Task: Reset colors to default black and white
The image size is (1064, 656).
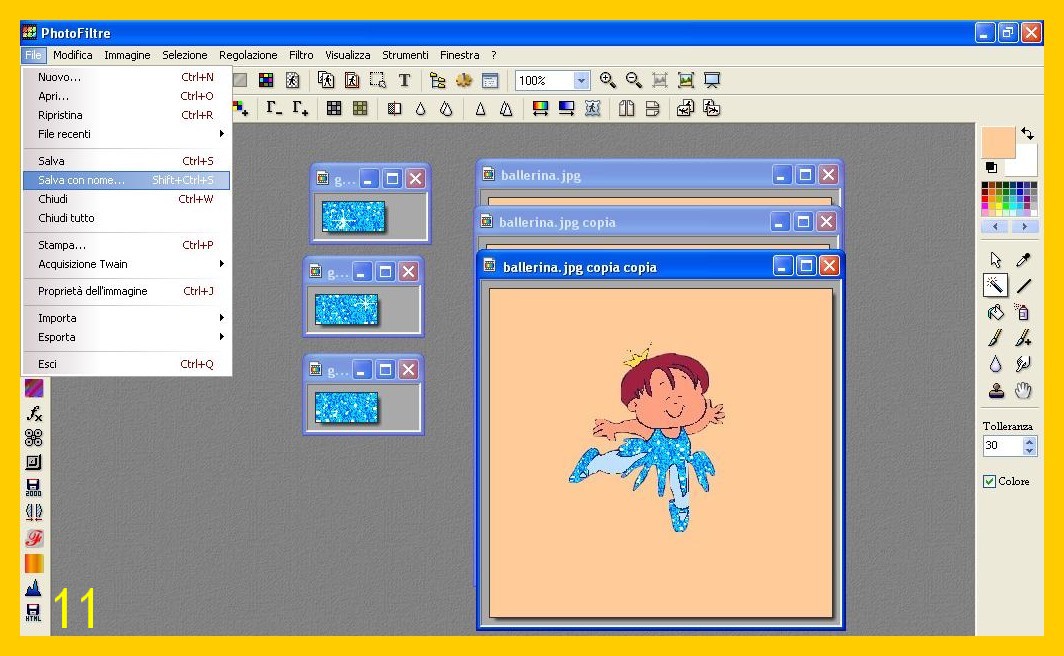Action: click(991, 167)
